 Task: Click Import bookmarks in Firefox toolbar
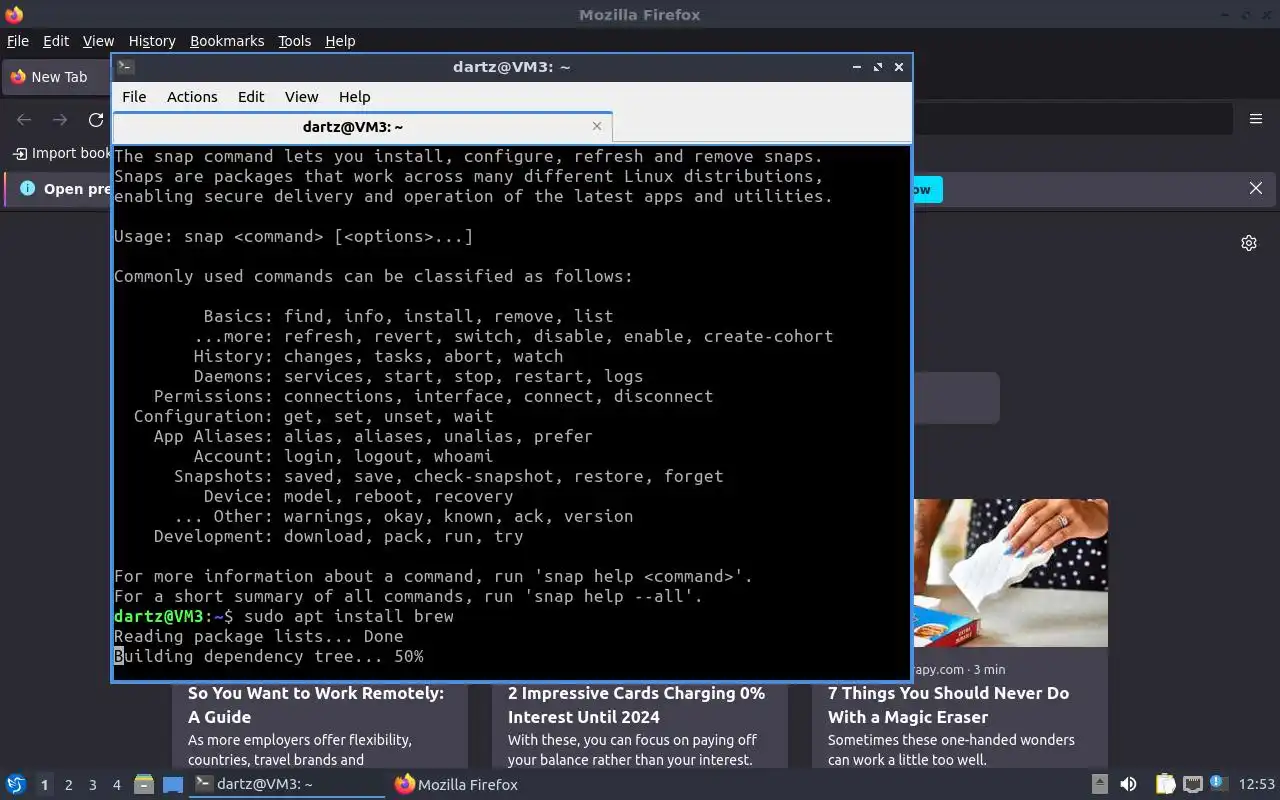click(x=61, y=153)
